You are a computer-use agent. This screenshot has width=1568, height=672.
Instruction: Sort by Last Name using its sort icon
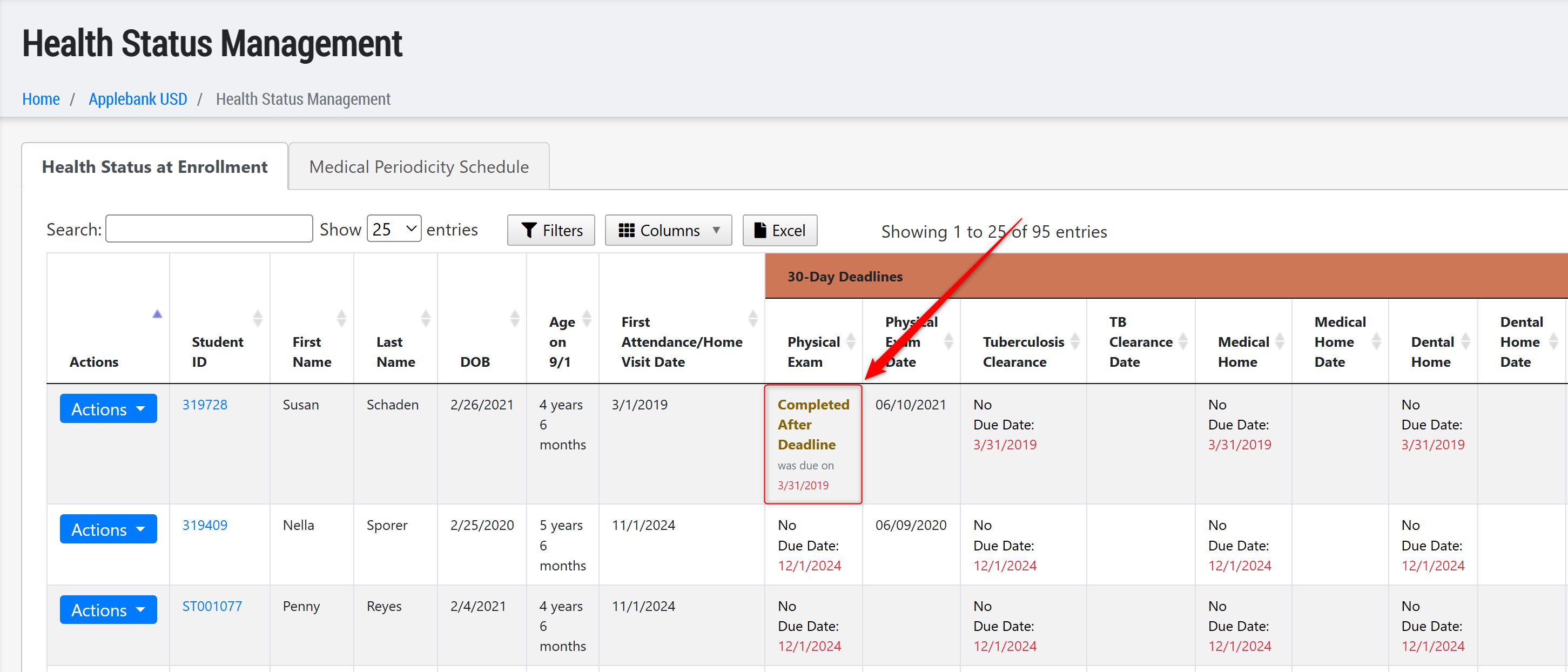tap(426, 318)
